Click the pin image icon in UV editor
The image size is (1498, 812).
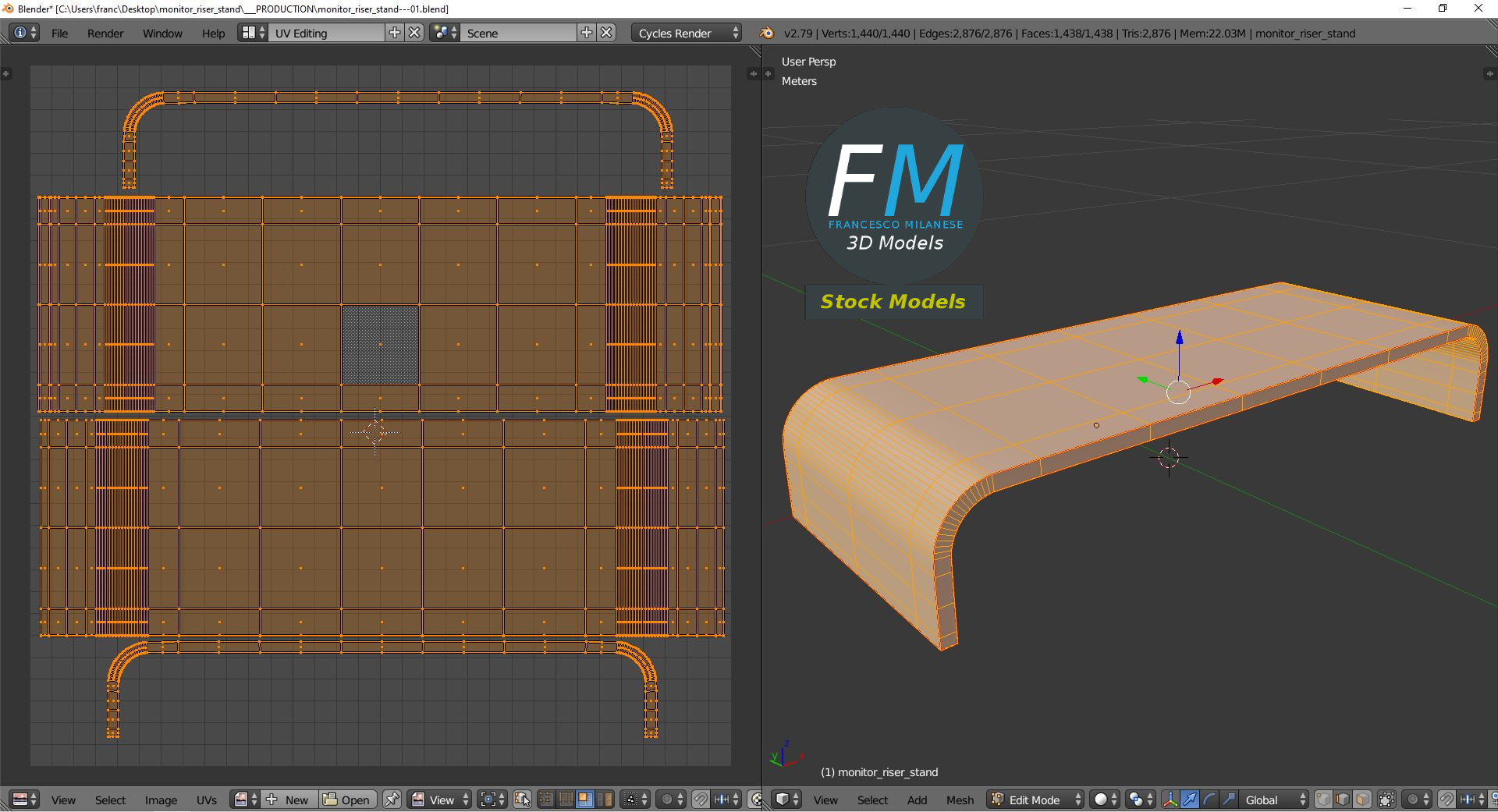392,800
